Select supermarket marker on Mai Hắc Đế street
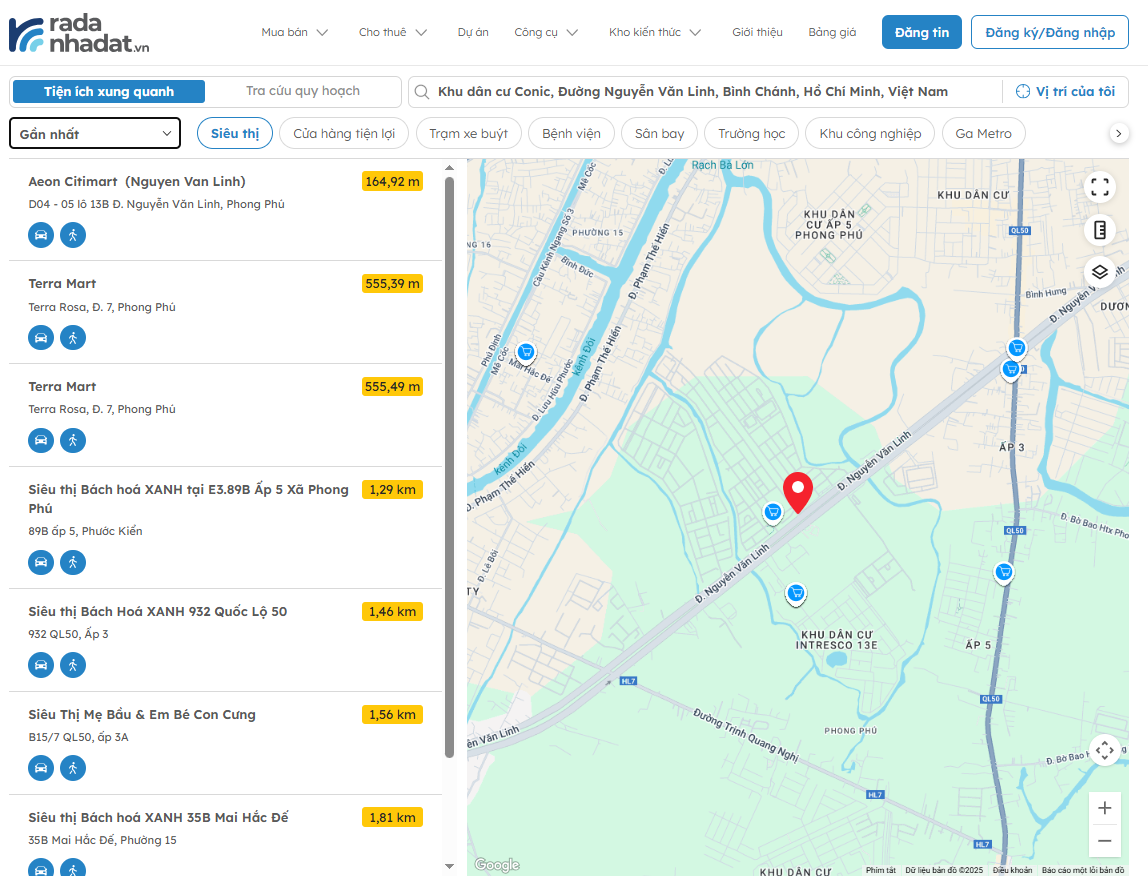The width and height of the screenshot is (1148, 890). click(526, 353)
